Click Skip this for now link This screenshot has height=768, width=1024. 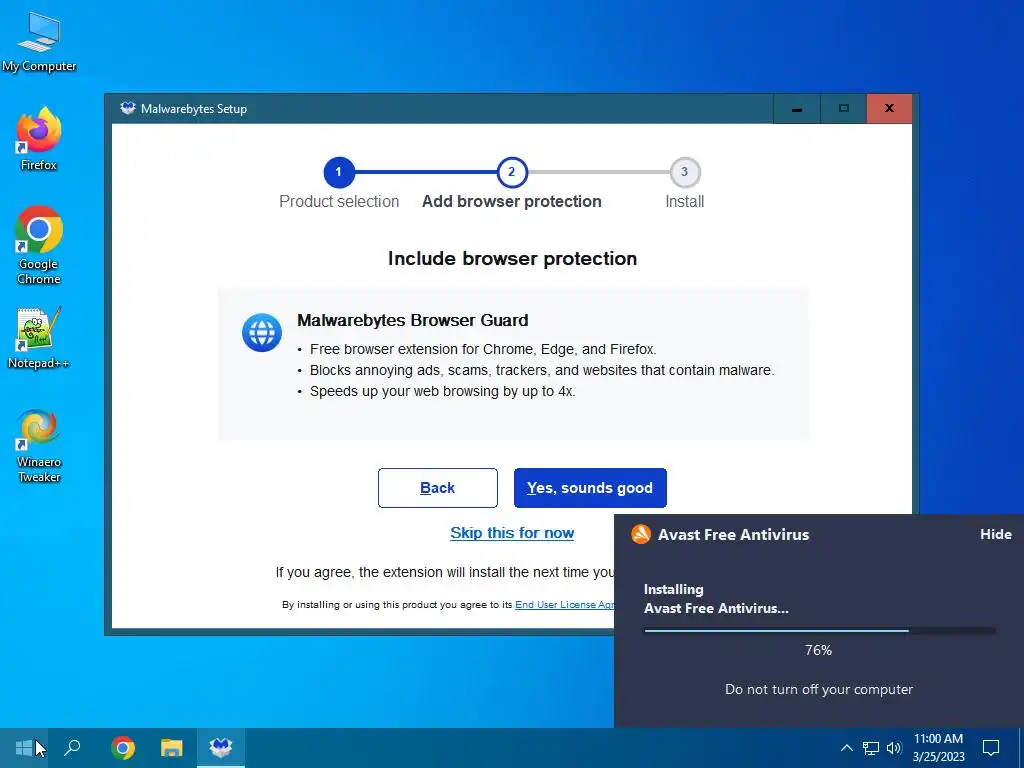(x=512, y=533)
